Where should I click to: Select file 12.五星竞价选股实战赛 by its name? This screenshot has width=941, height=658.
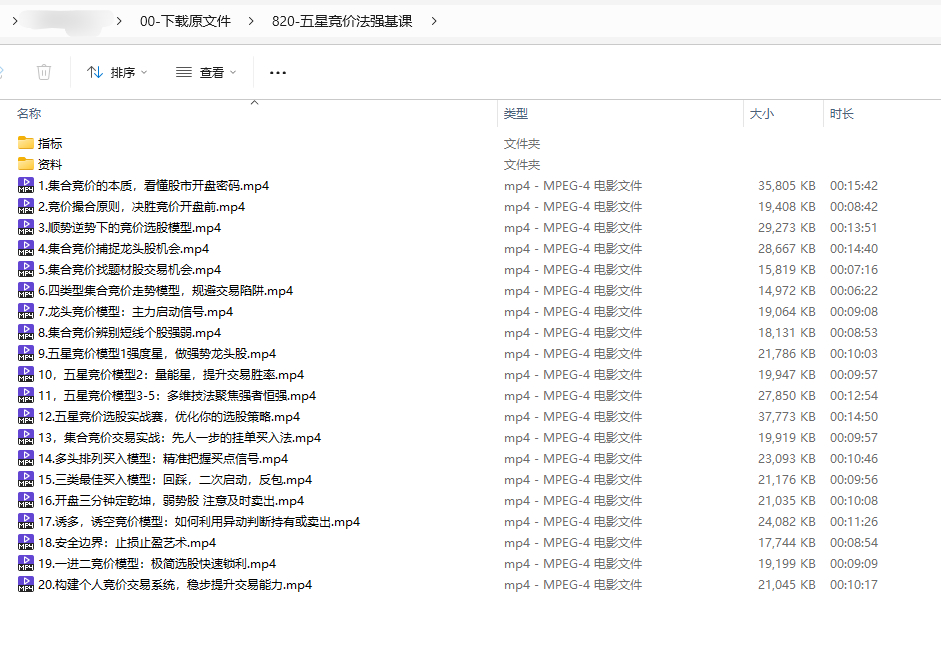tap(168, 416)
